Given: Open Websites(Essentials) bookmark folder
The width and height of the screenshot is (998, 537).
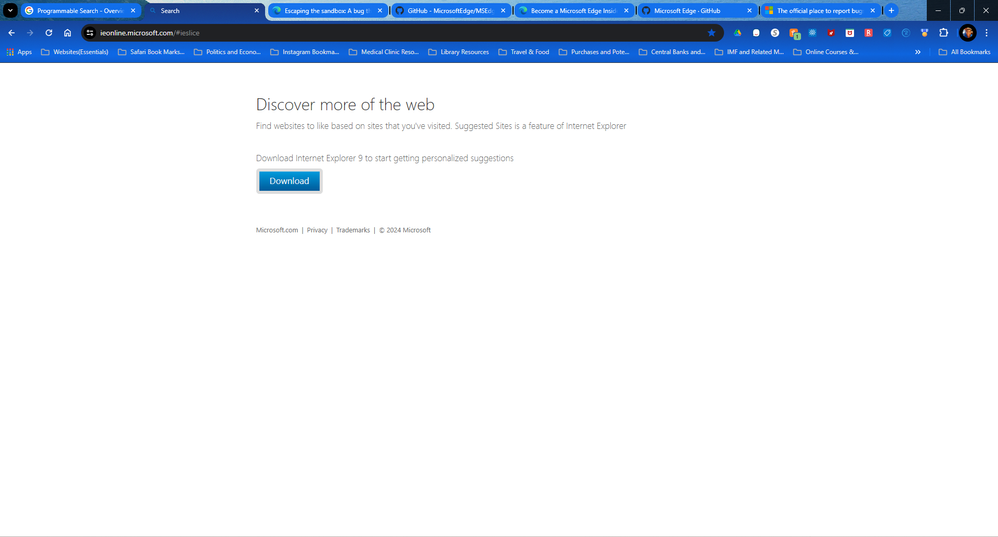Looking at the screenshot, I should [x=74, y=52].
